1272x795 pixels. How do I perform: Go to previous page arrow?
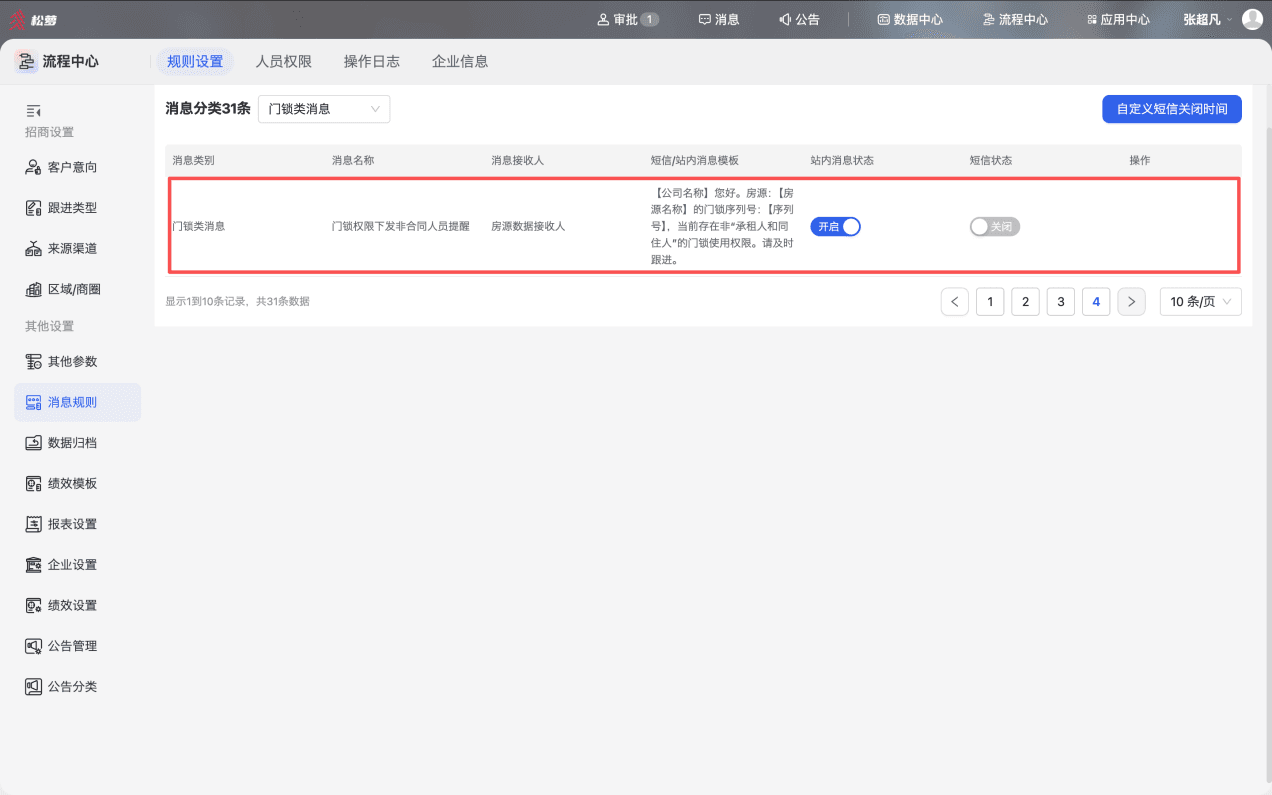point(955,302)
